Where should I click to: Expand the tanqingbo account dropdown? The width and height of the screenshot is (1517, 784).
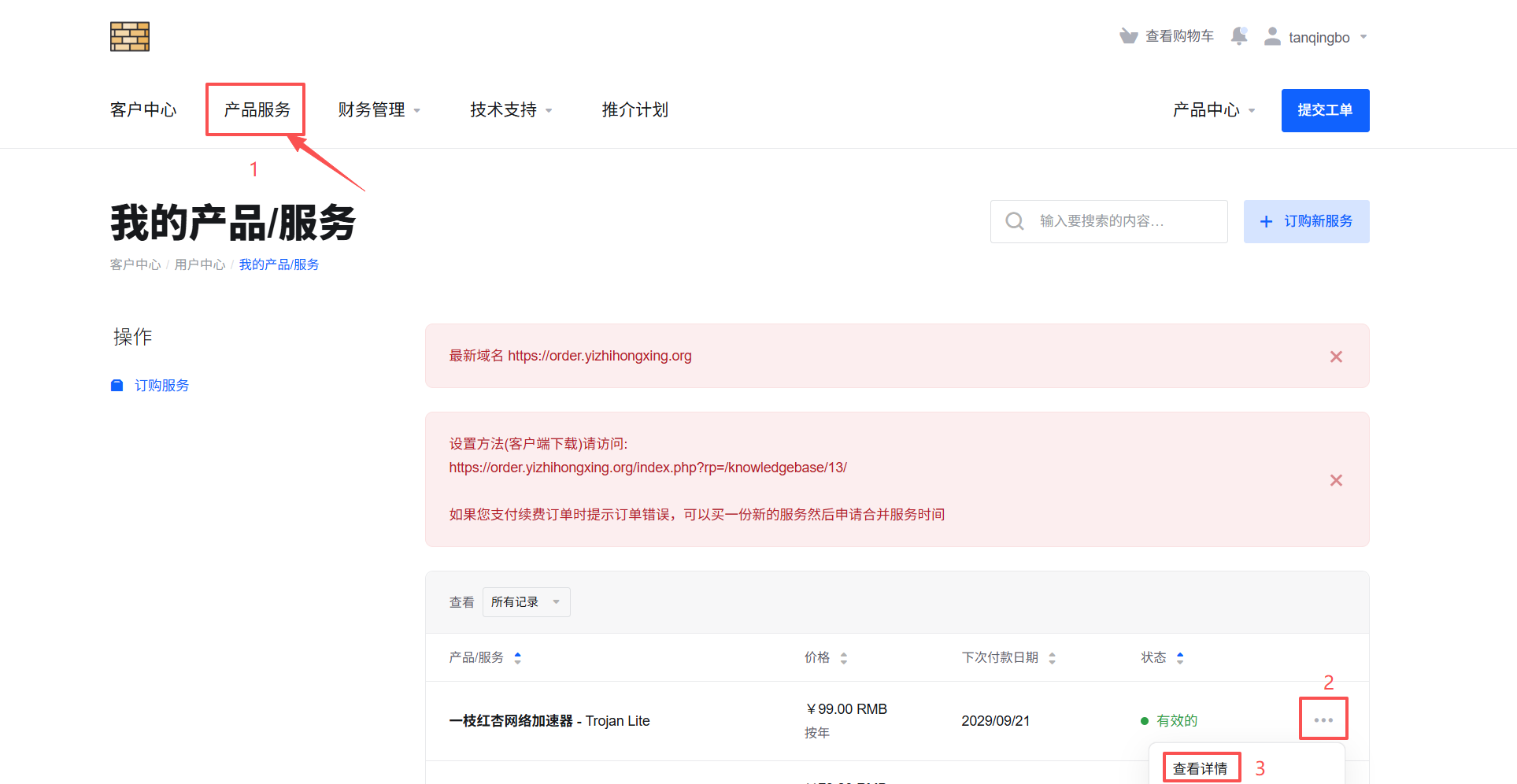1327,37
